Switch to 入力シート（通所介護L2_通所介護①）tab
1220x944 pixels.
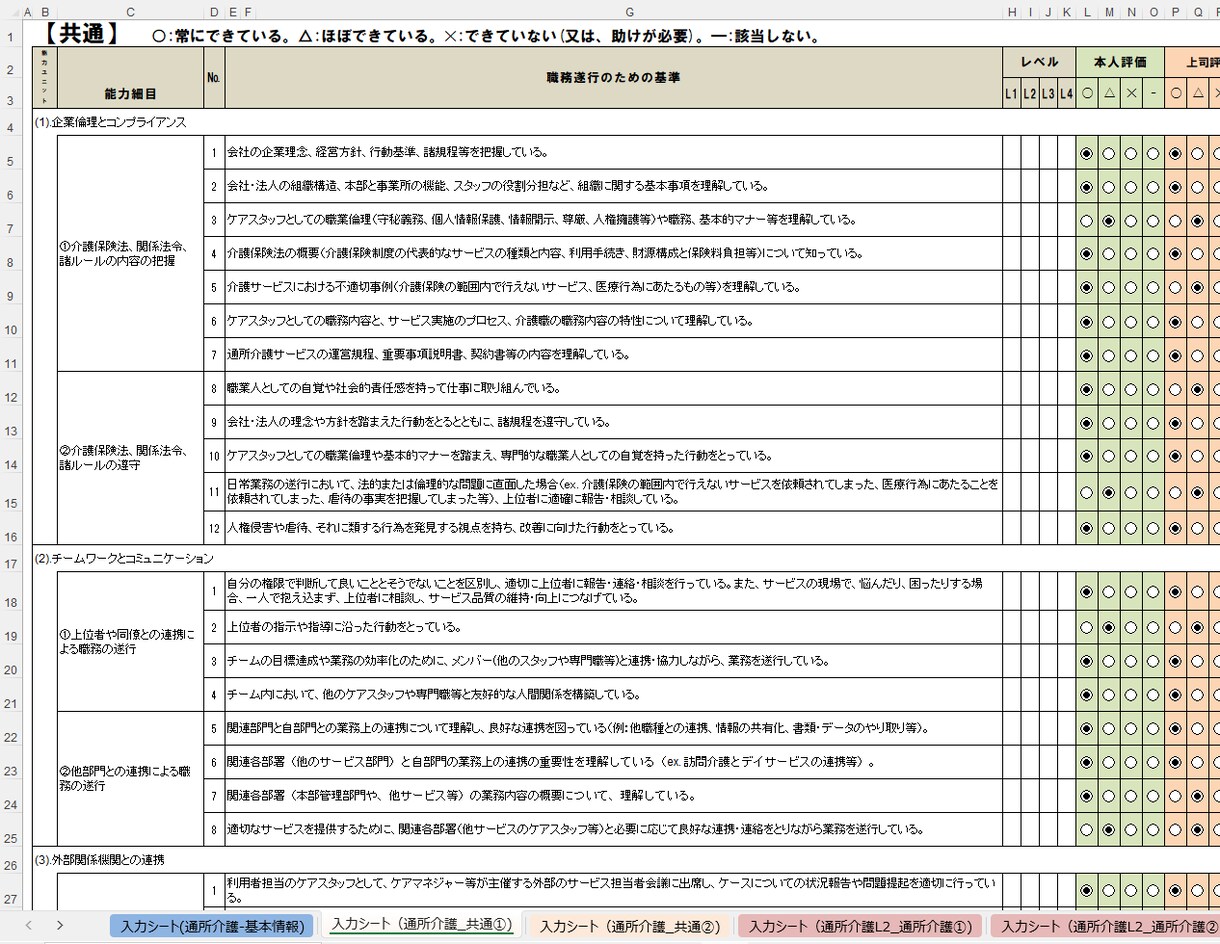[860, 926]
